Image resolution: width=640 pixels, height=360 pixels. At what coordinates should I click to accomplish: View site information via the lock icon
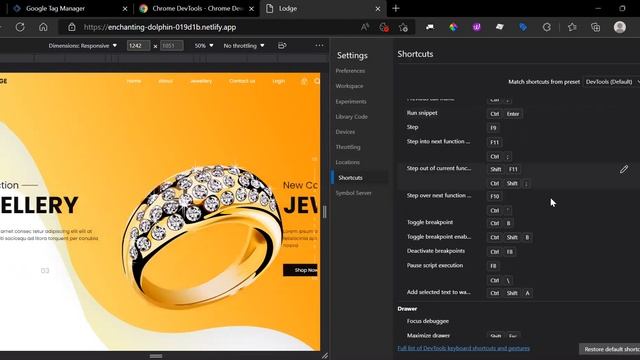(x=72, y=27)
